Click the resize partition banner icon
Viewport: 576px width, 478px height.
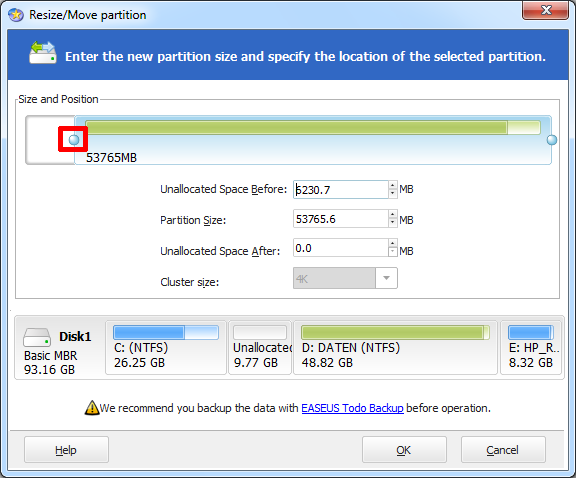tap(43, 53)
